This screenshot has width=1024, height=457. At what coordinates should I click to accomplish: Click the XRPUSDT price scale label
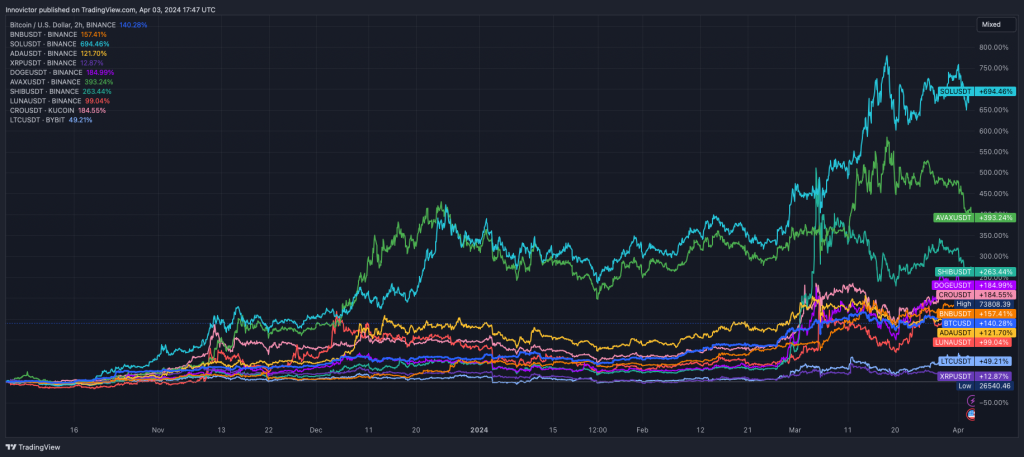(975, 376)
